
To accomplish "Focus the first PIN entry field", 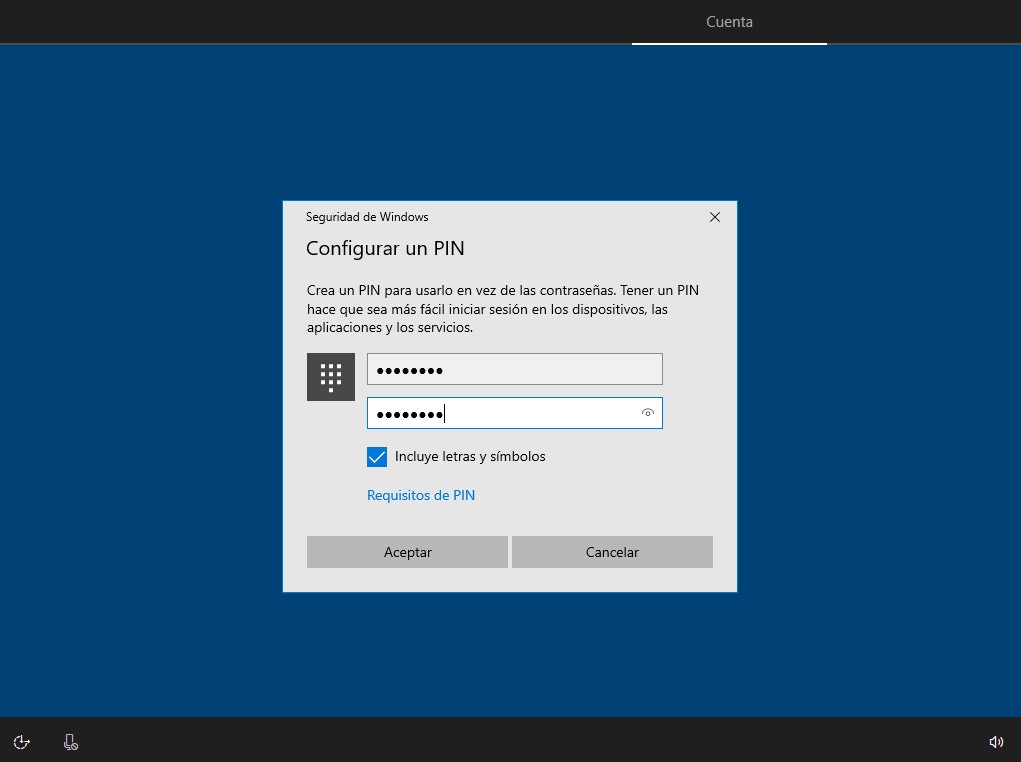I will click(514, 369).
